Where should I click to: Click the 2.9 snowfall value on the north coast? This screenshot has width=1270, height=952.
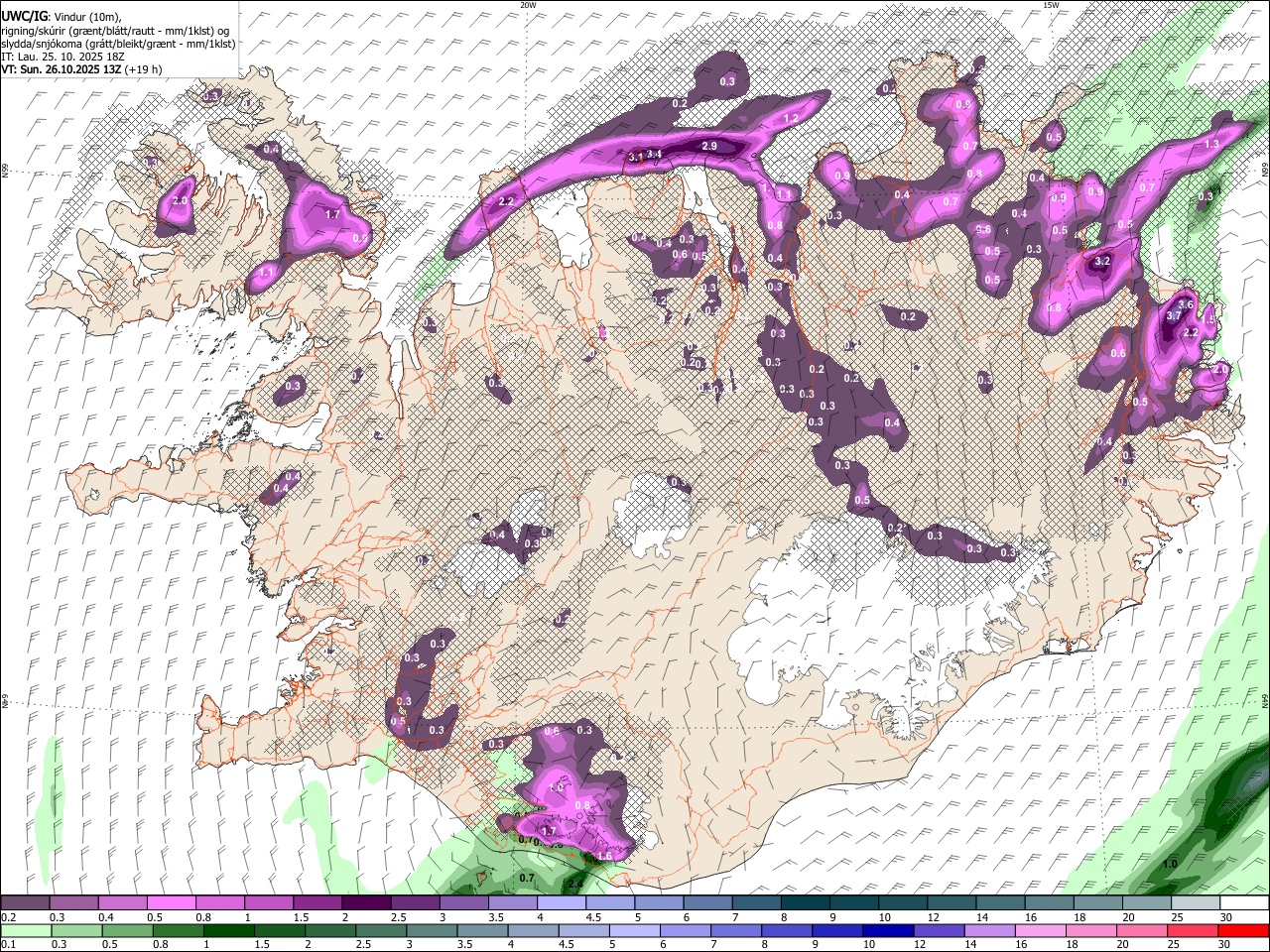709,146
